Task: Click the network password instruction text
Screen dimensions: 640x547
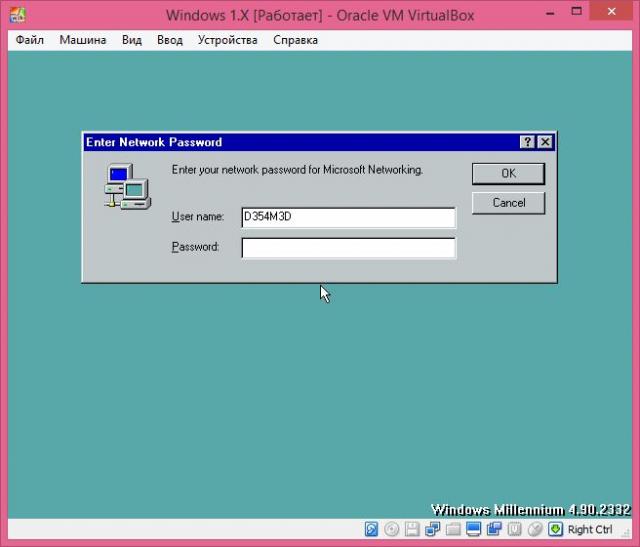Action: coord(297,169)
